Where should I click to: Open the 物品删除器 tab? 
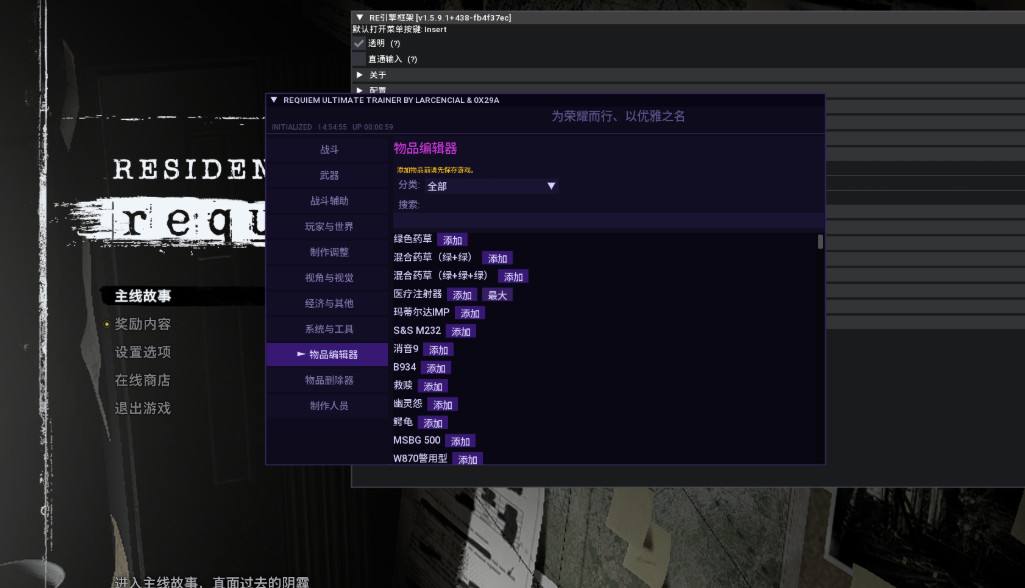click(328, 380)
